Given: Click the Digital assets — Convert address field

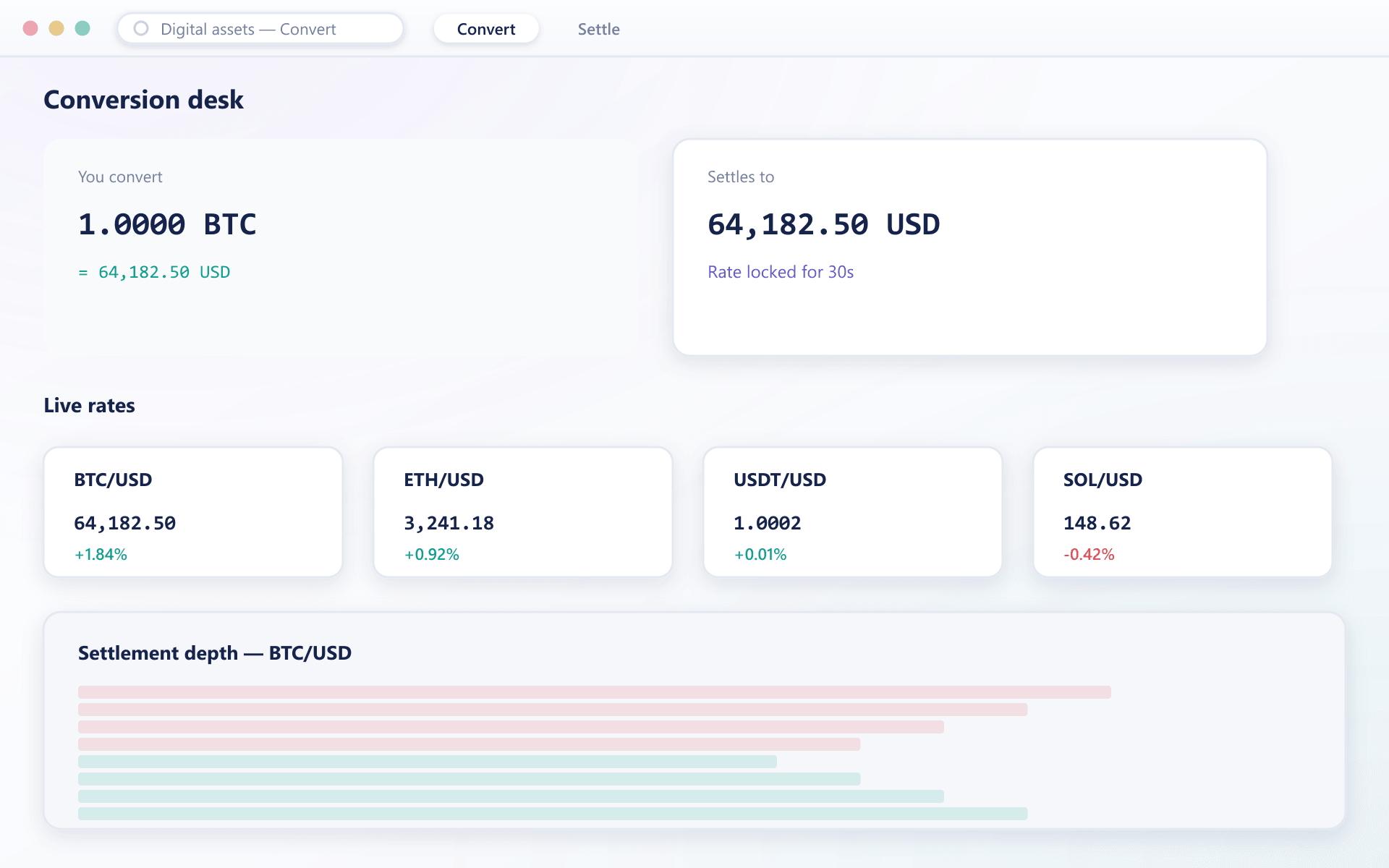Looking at the screenshot, I should point(260,29).
